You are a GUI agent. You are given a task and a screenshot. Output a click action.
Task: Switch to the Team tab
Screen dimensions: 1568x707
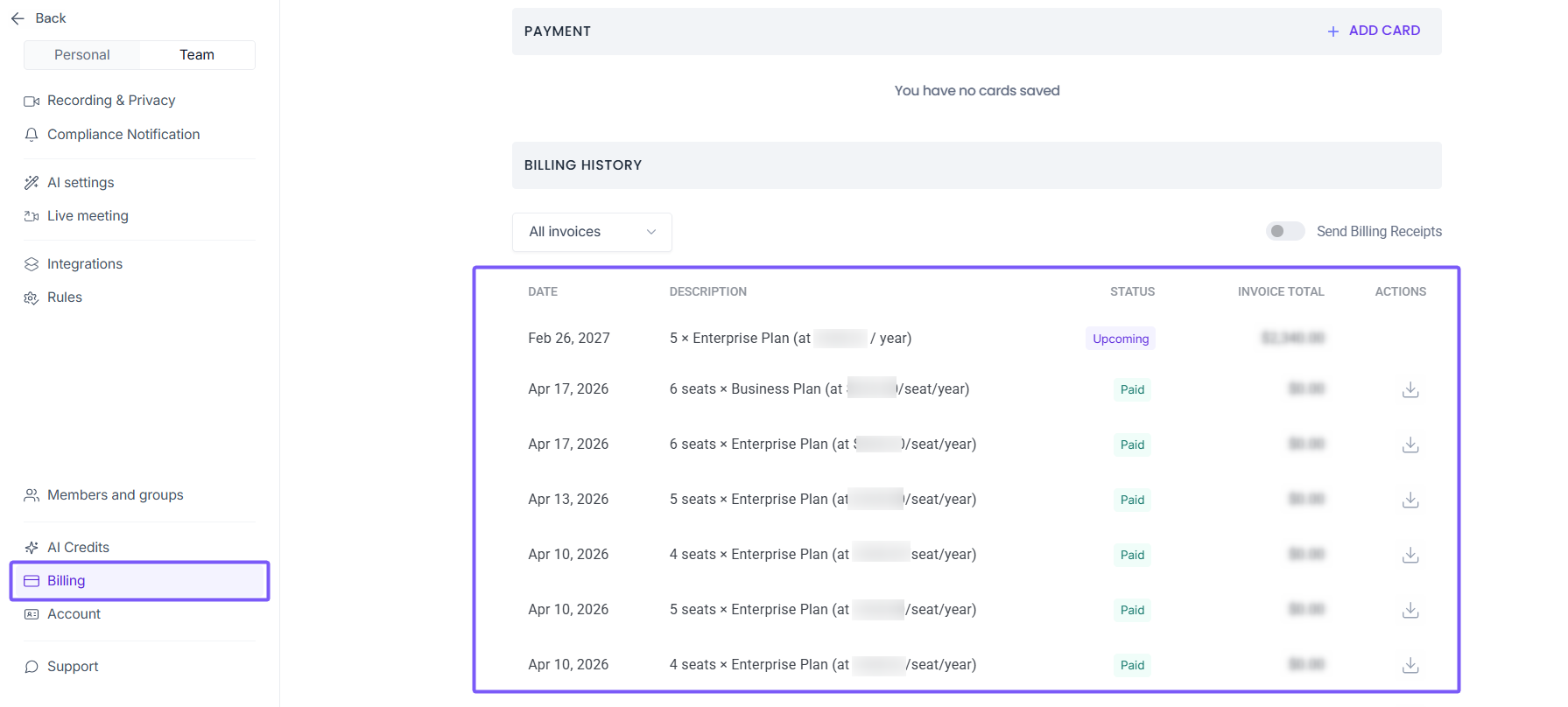pyautogui.click(x=197, y=55)
